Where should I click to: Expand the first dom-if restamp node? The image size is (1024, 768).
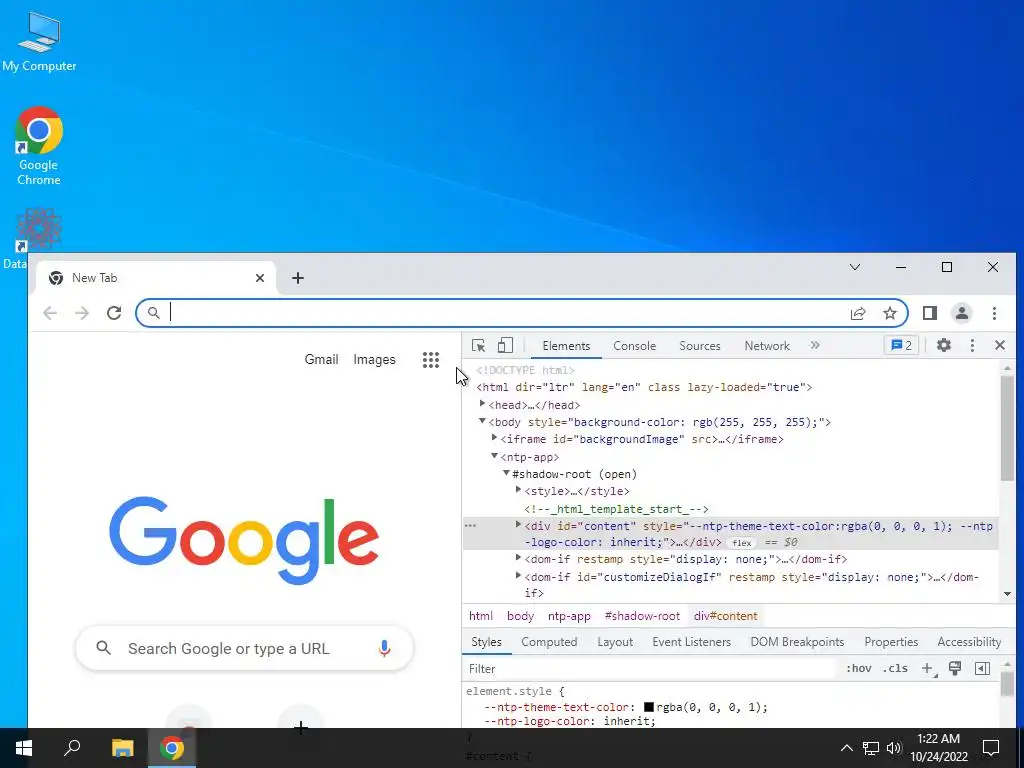[519, 558]
